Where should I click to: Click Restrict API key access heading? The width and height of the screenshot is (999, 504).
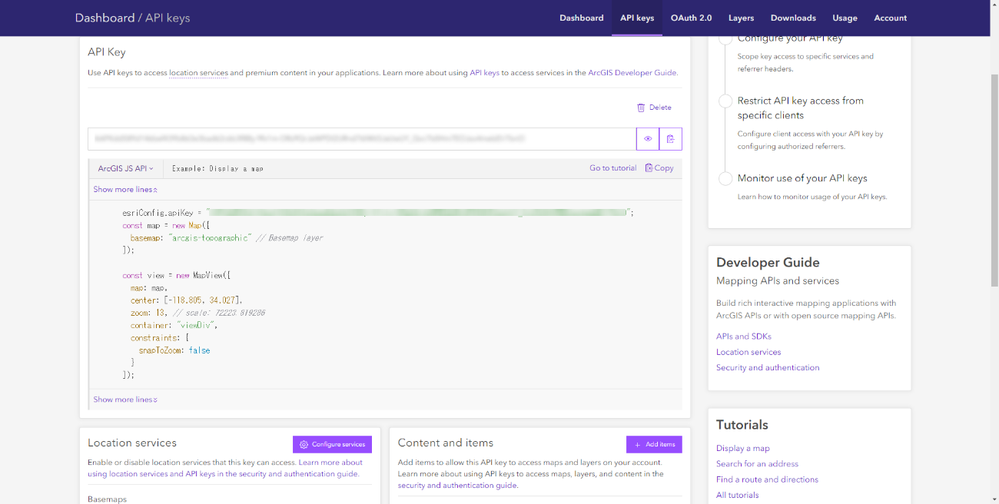click(800, 108)
